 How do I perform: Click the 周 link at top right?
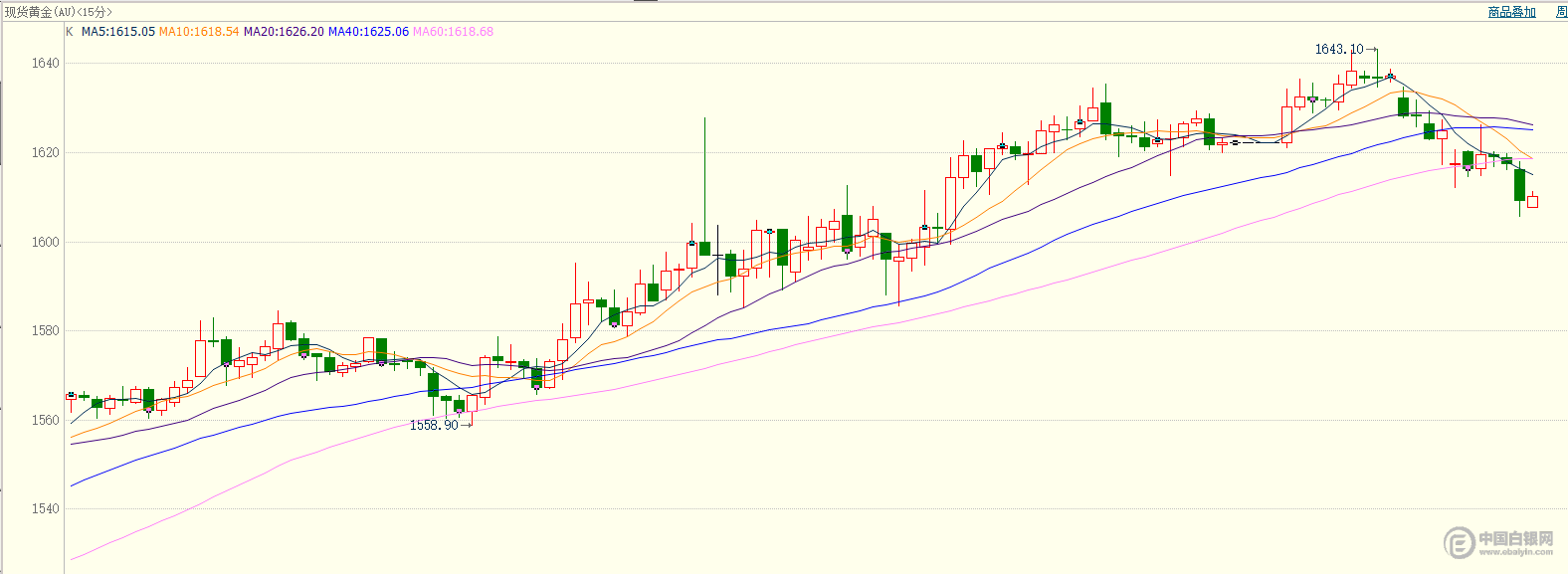(x=1561, y=12)
